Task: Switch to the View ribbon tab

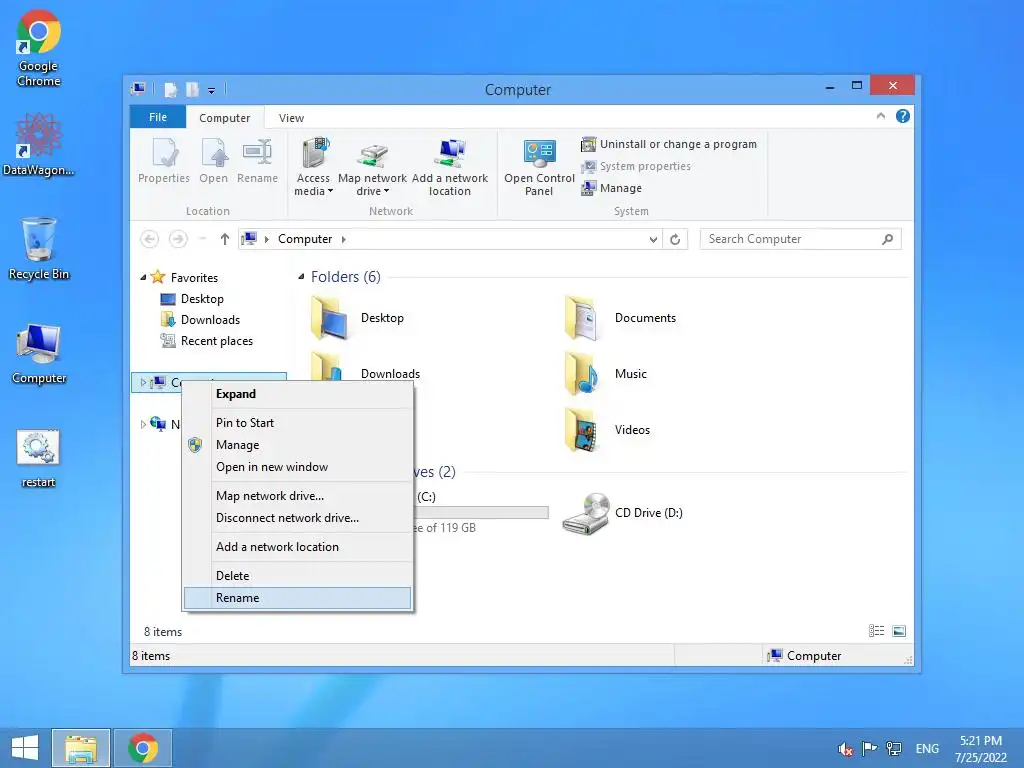Action: pyautogui.click(x=291, y=118)
